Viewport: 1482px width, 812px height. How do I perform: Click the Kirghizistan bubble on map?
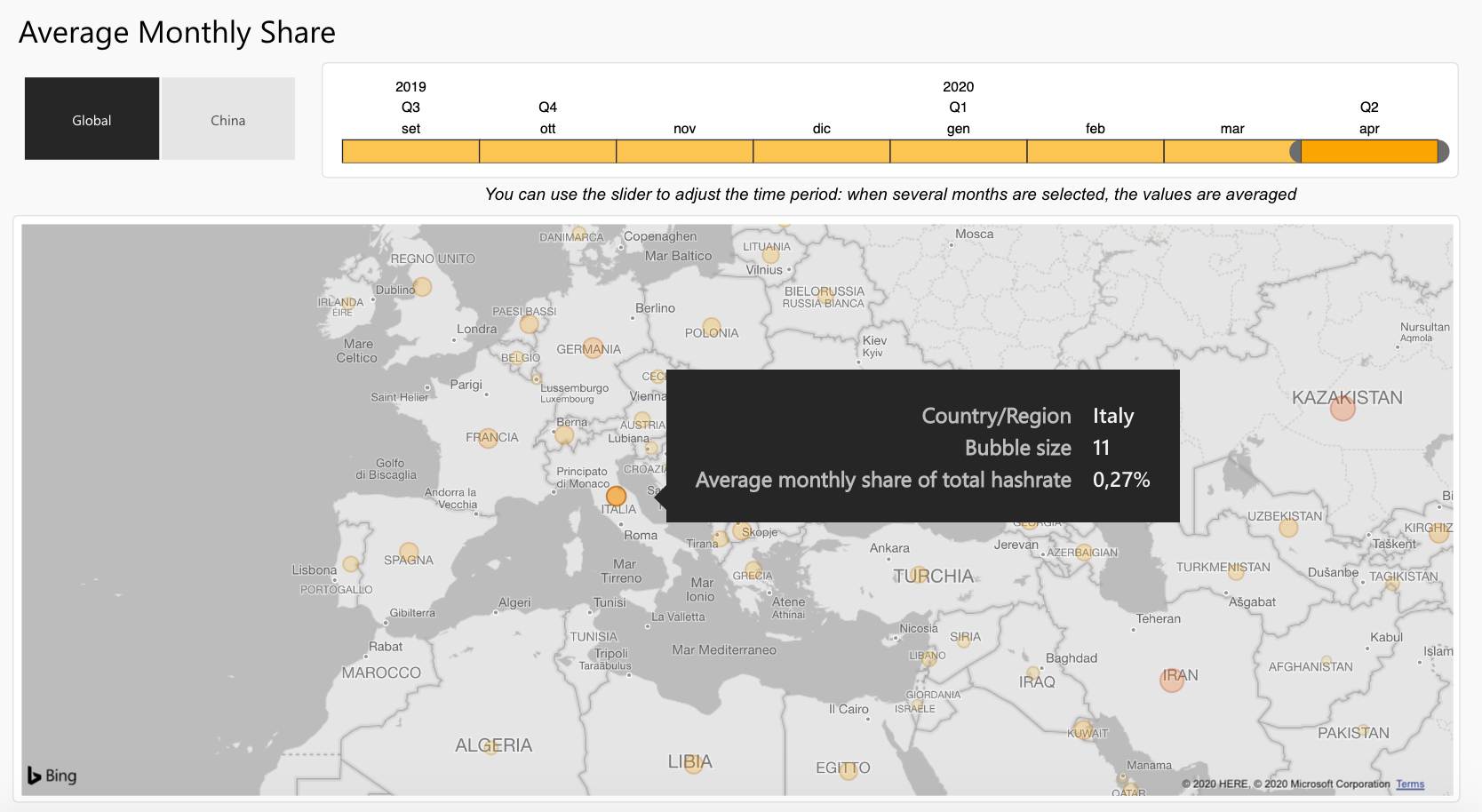coord(1439,533)
